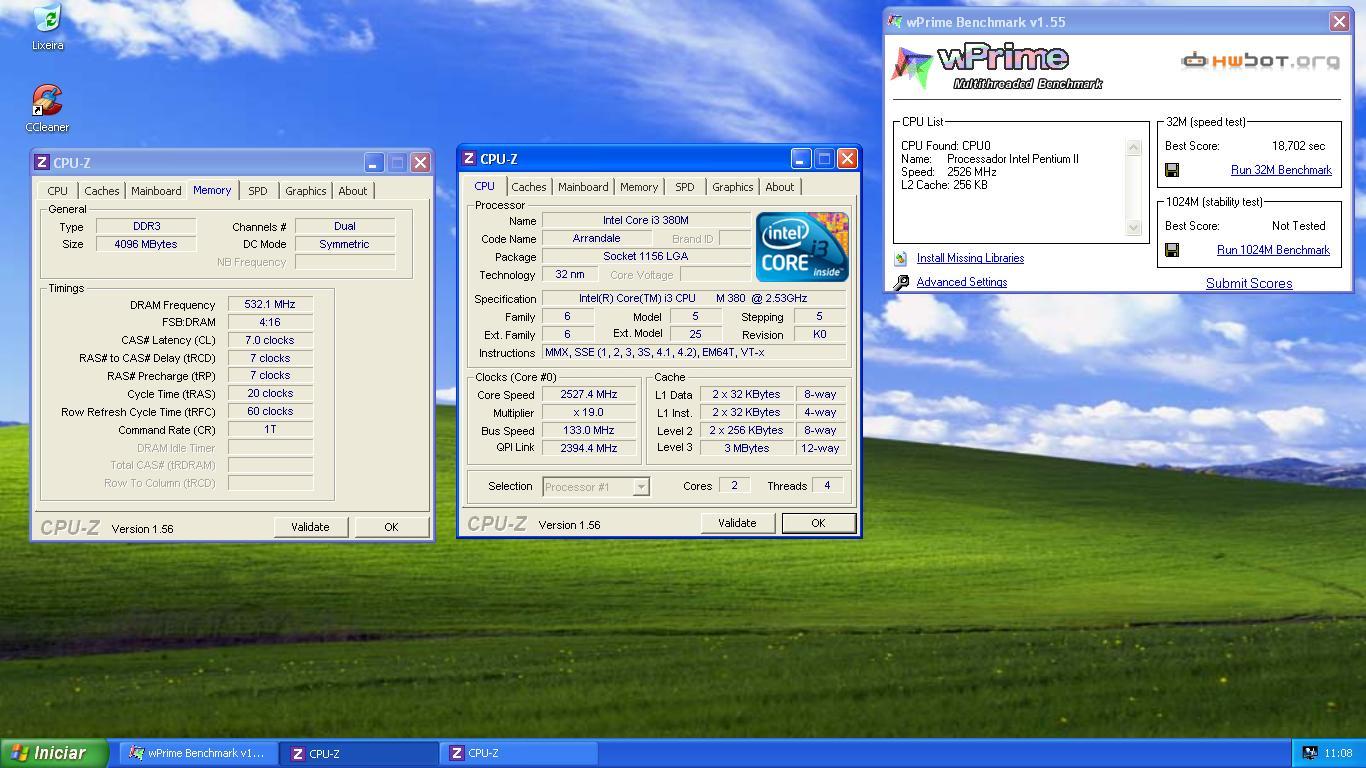Click the Command Rate 1T field
1366x768 pixels.
(x=270, y=430)
